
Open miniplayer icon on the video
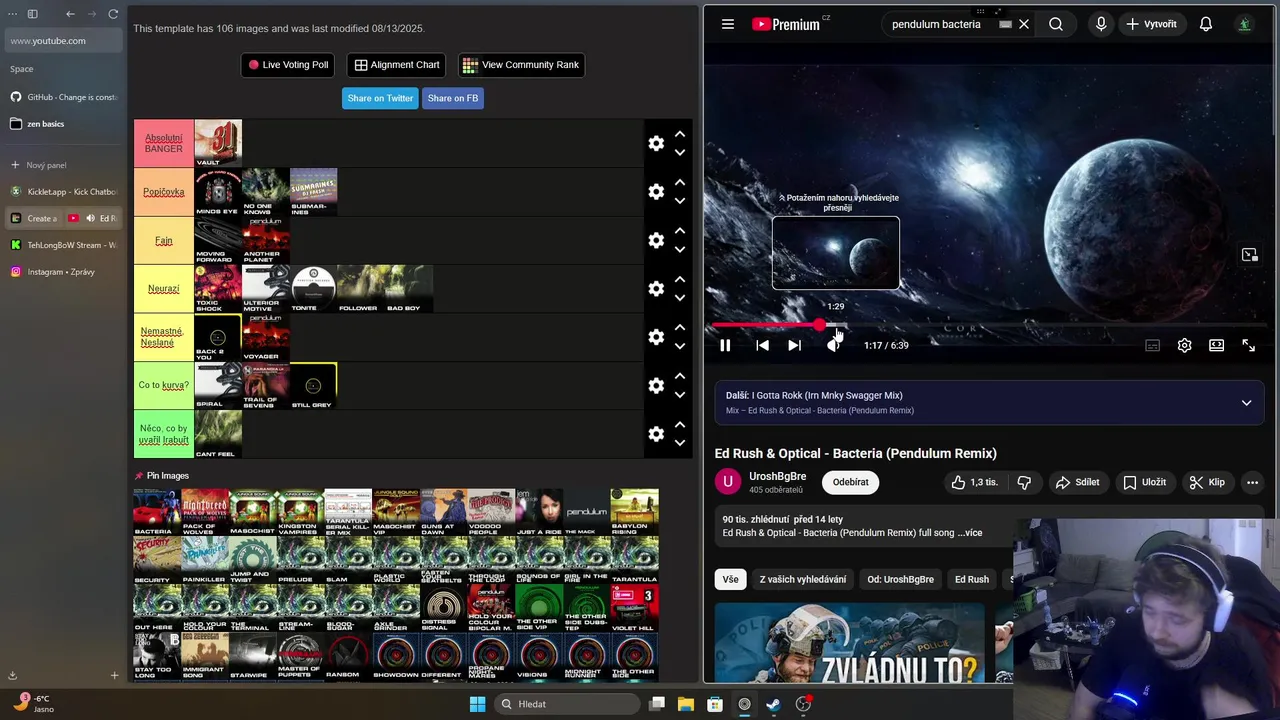(1249, 255)
